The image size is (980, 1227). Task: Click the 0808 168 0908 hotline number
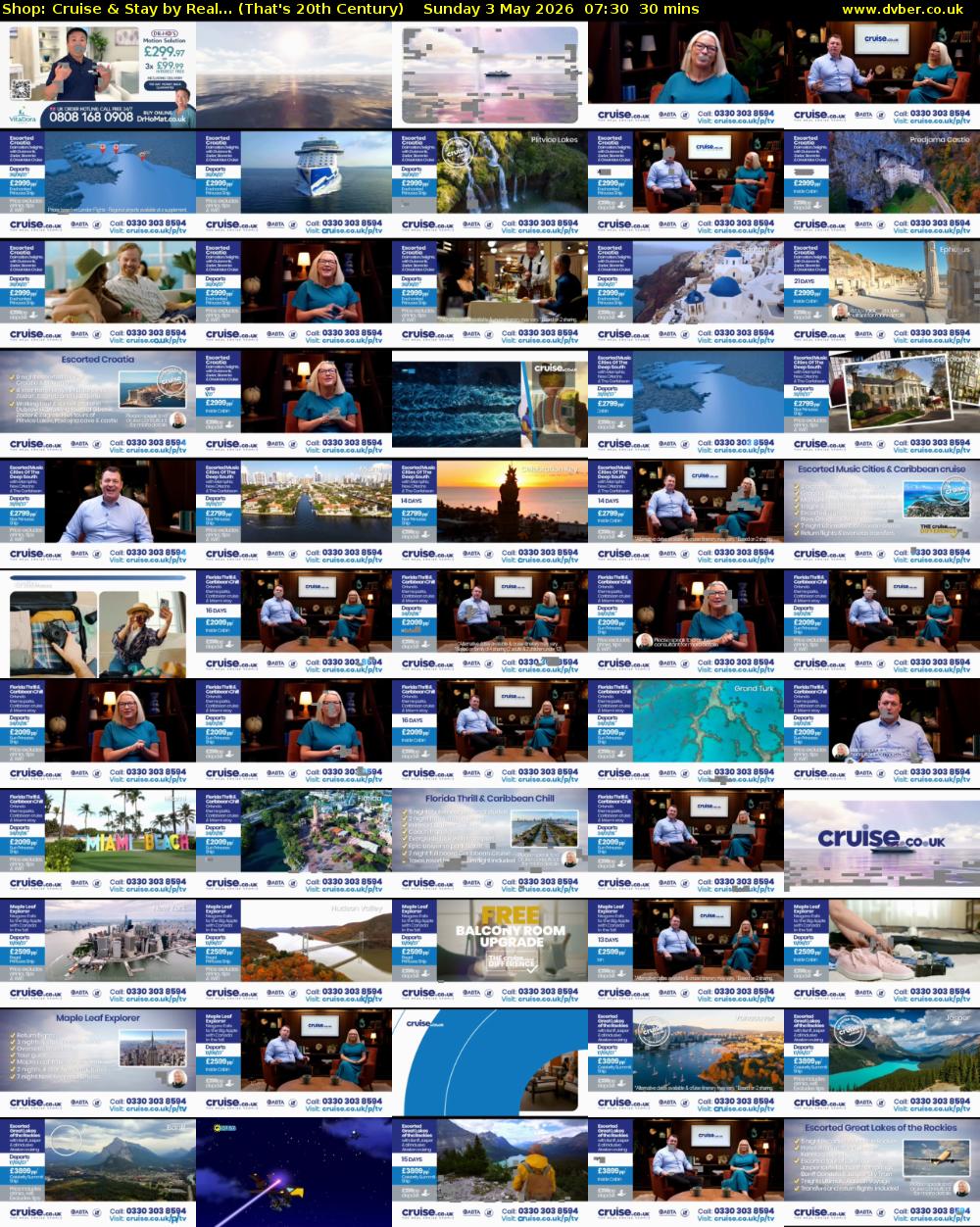(x=90, y=116)
